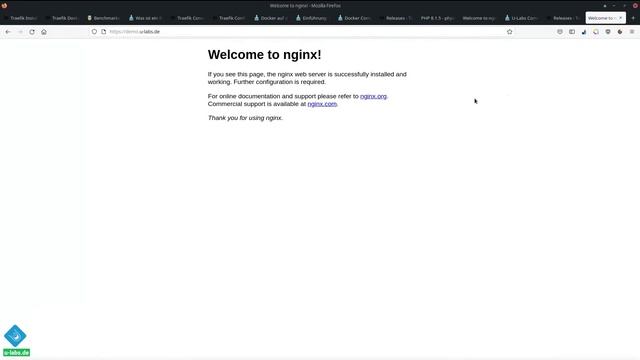Bookmark this page with the star icon
Viewport: 640px width, 360px height.
(x=509, y=31)
